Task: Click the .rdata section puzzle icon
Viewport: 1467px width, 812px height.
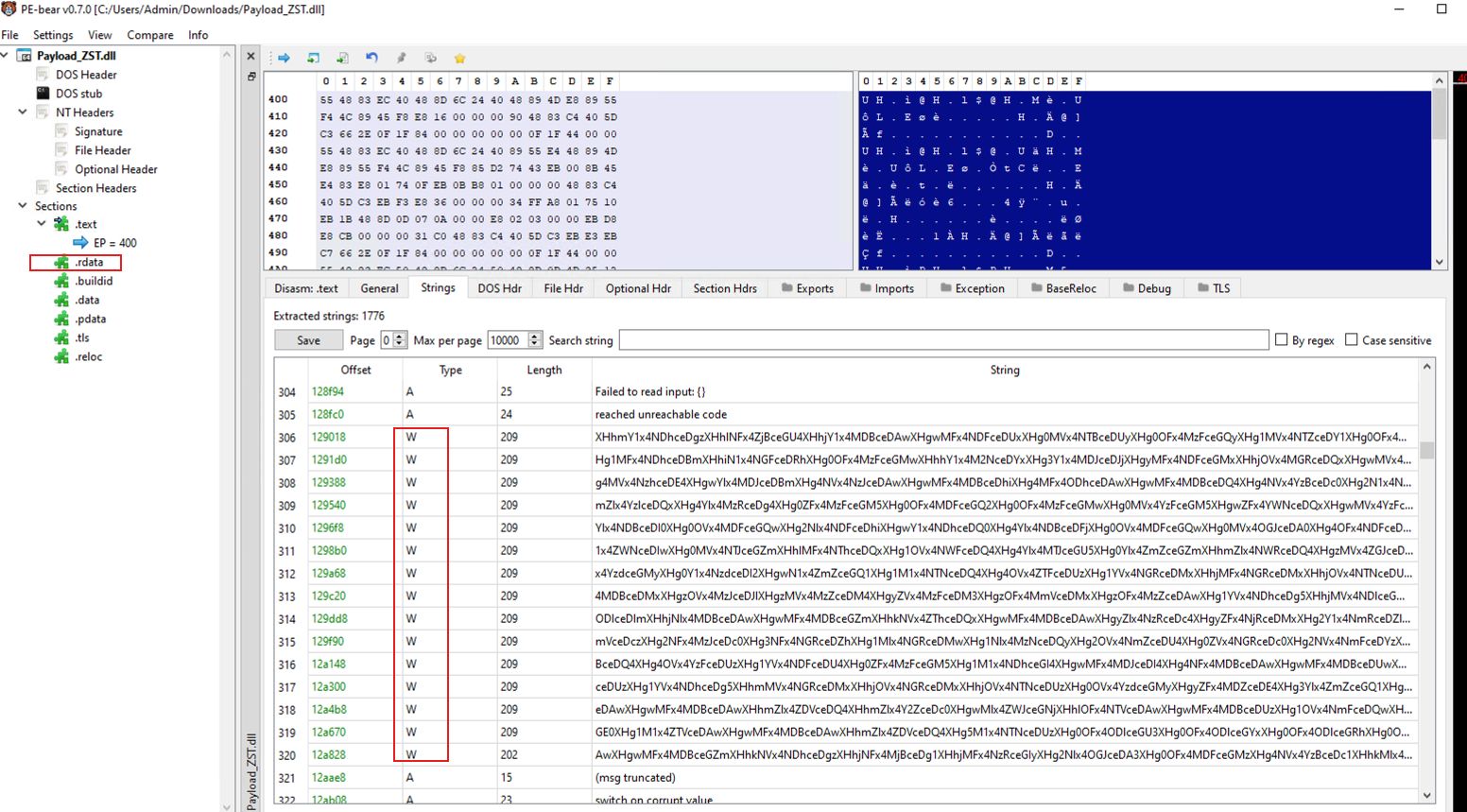Action: [x=61, y=263]
